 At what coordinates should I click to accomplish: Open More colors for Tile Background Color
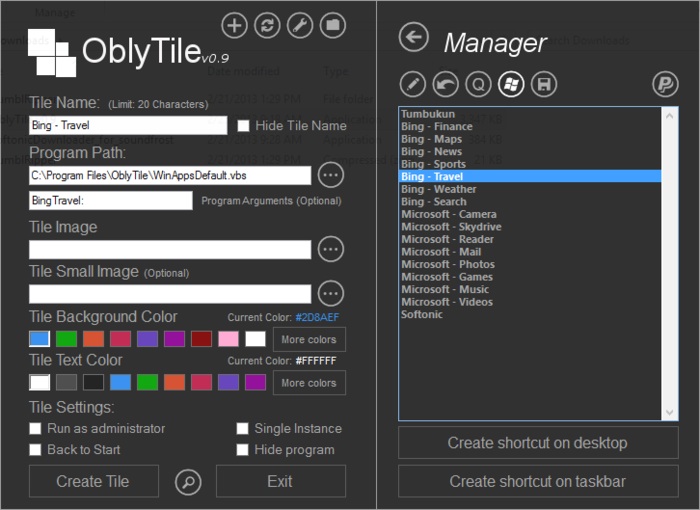tap(309, 339)
